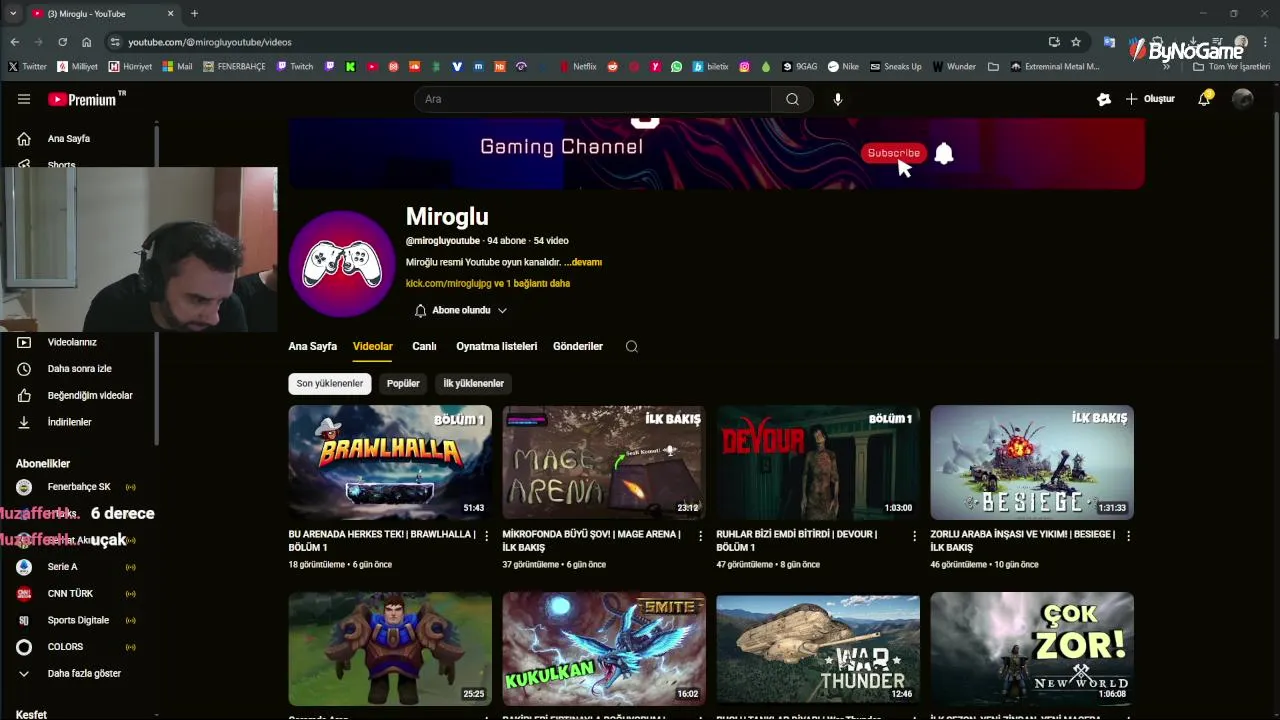Click the Miroglu channel avatar

[342, 264]
